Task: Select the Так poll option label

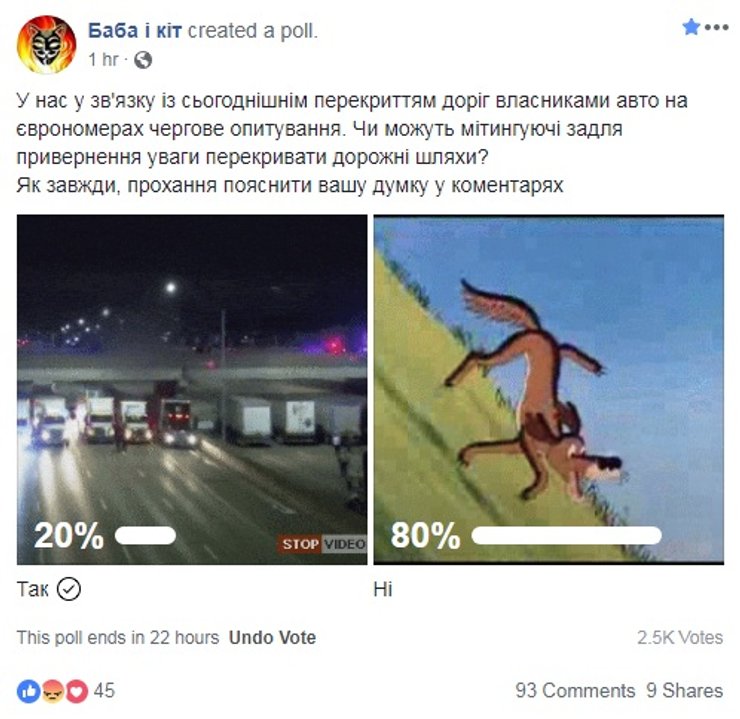Action: point(33,589)
